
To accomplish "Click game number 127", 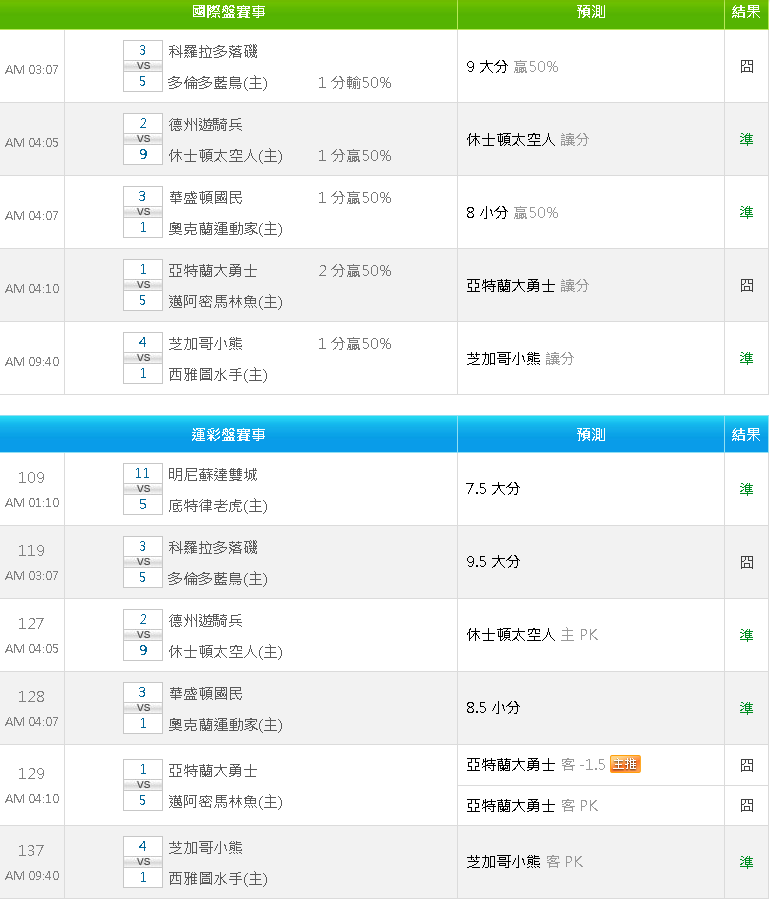I will tap(31, 623).
